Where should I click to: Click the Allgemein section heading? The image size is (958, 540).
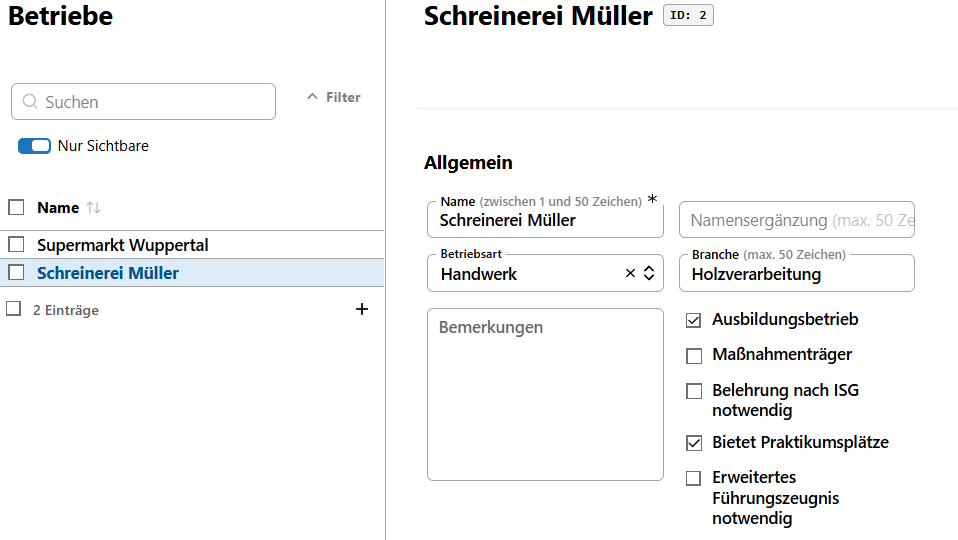point(468,162)
